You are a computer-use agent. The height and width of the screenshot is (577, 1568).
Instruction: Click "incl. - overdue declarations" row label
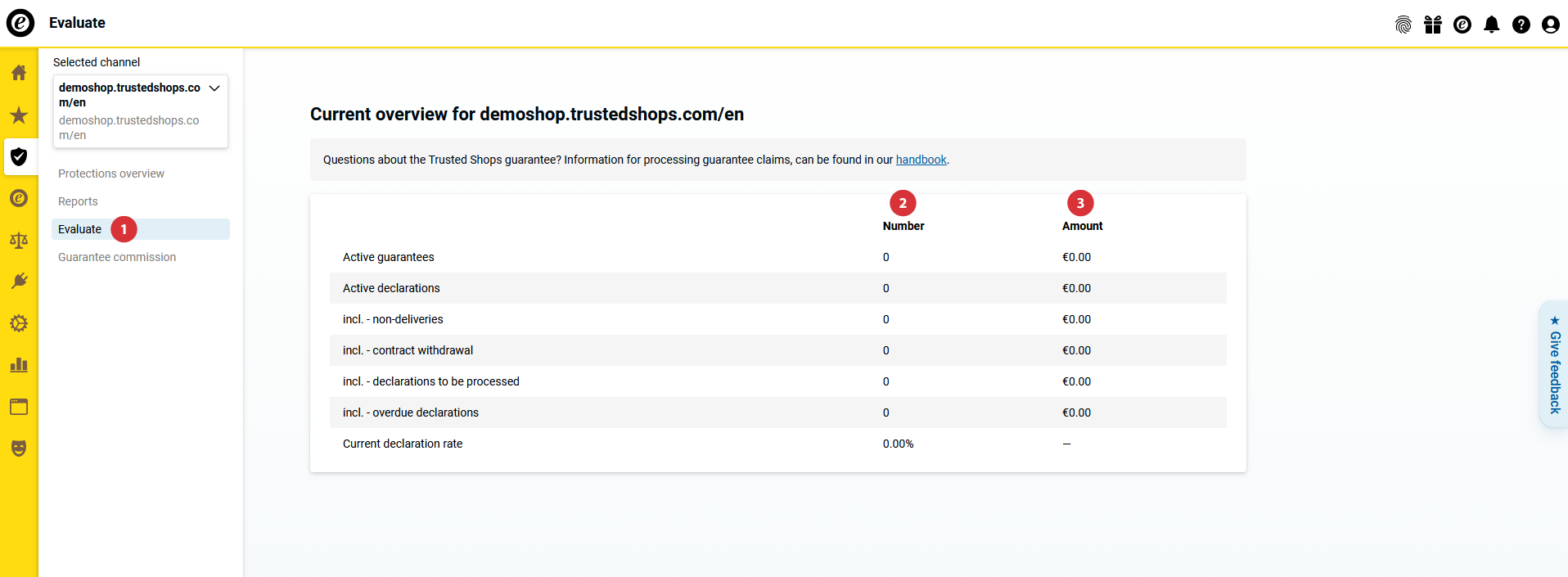tap(411, 412)
